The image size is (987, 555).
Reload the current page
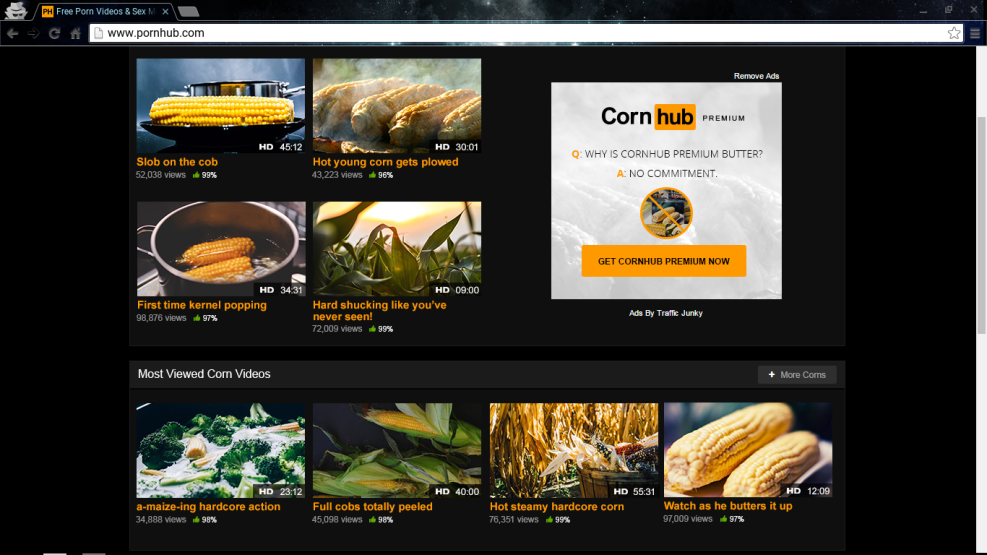[x=54, y=33]
